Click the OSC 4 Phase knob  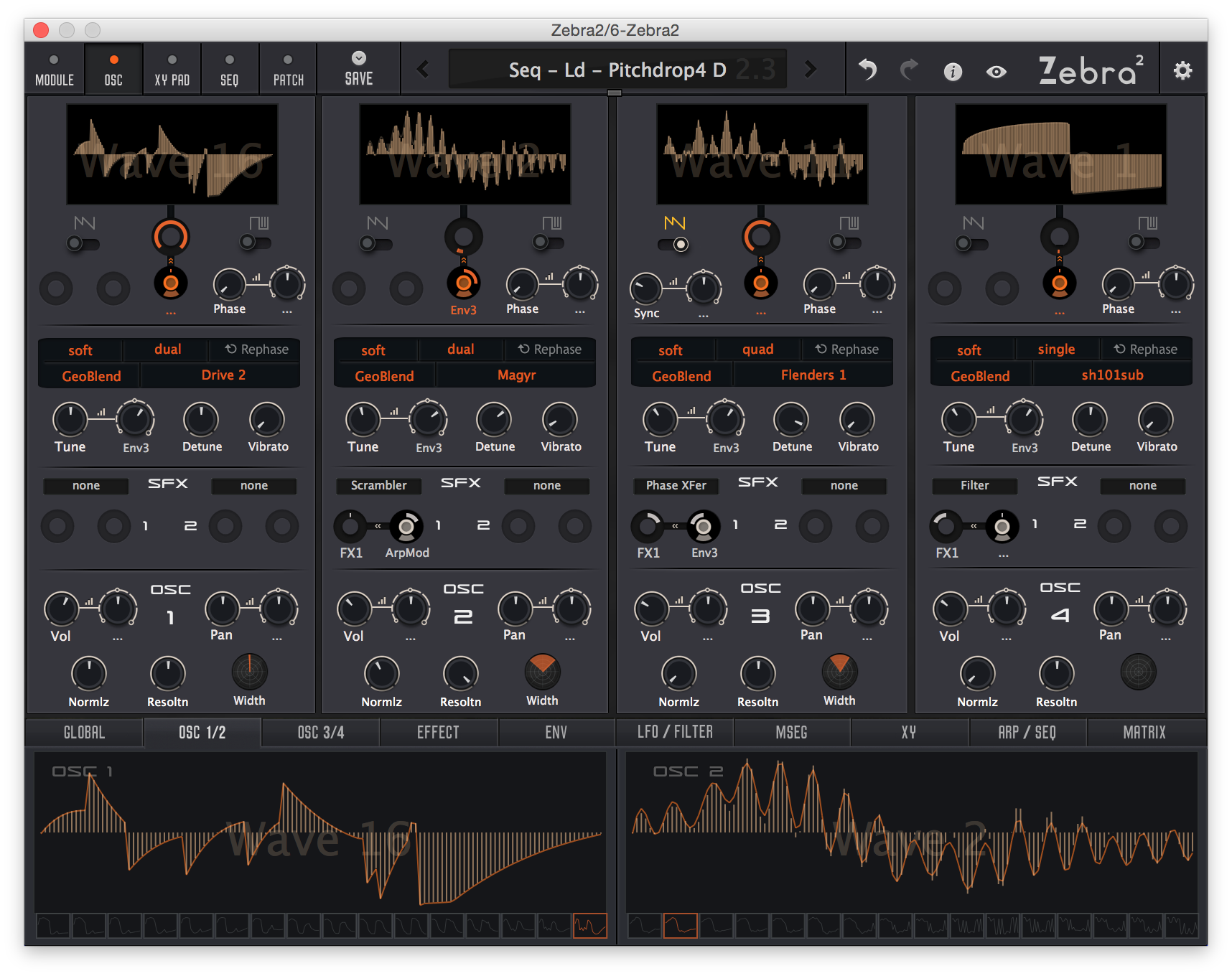(x=1118, y=285)
